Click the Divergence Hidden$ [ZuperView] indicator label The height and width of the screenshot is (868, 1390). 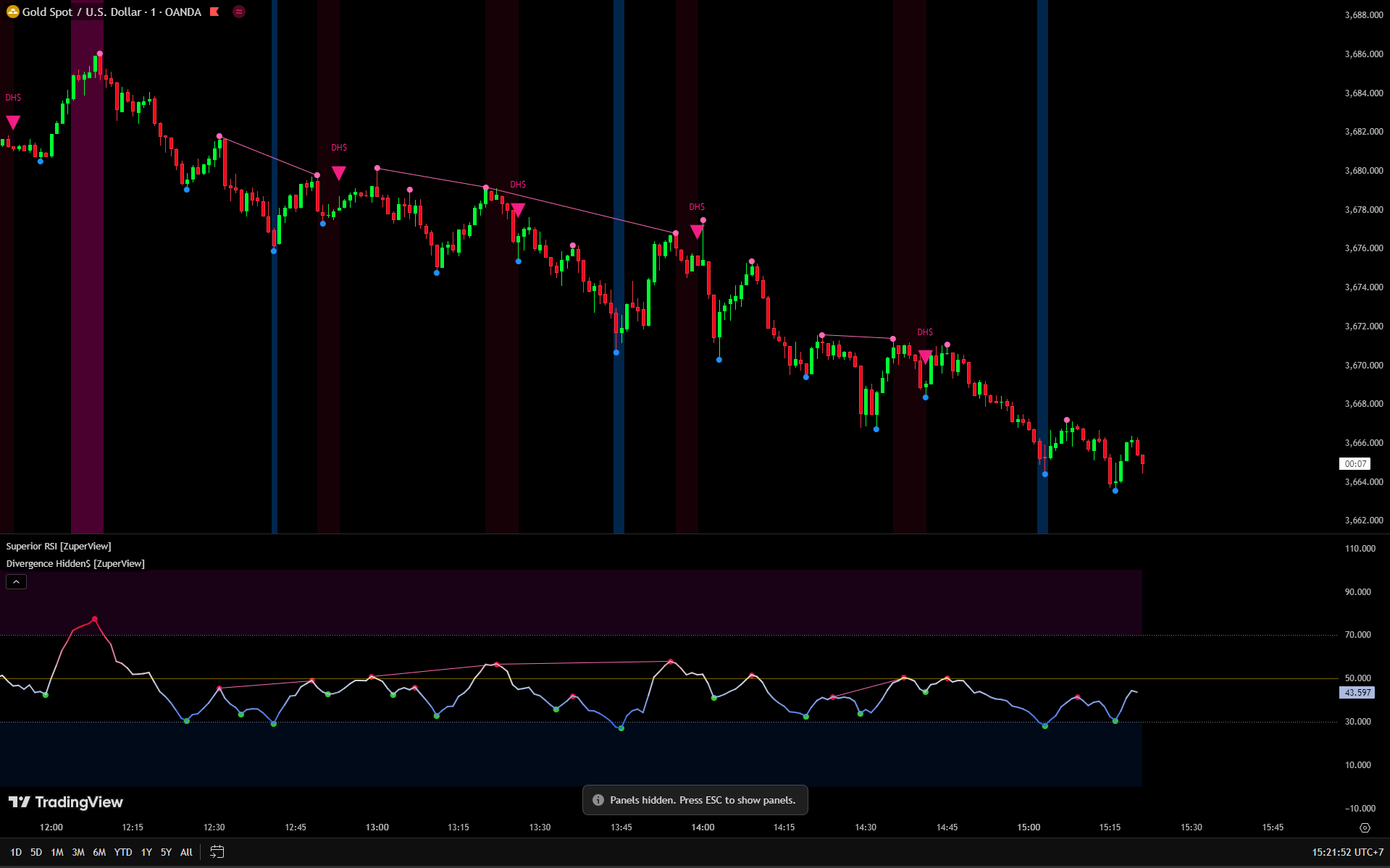pyautogui.click(x=75, y=564)
